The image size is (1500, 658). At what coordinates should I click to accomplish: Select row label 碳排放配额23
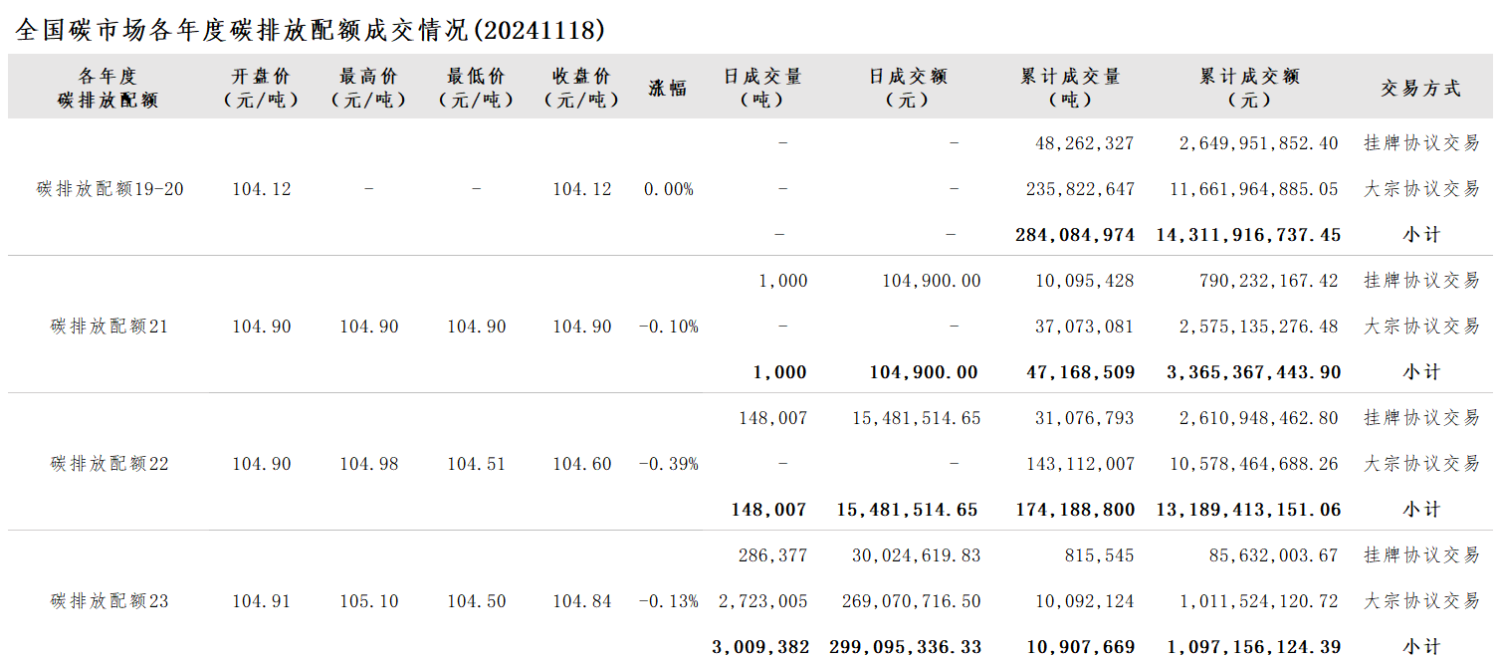110,601
